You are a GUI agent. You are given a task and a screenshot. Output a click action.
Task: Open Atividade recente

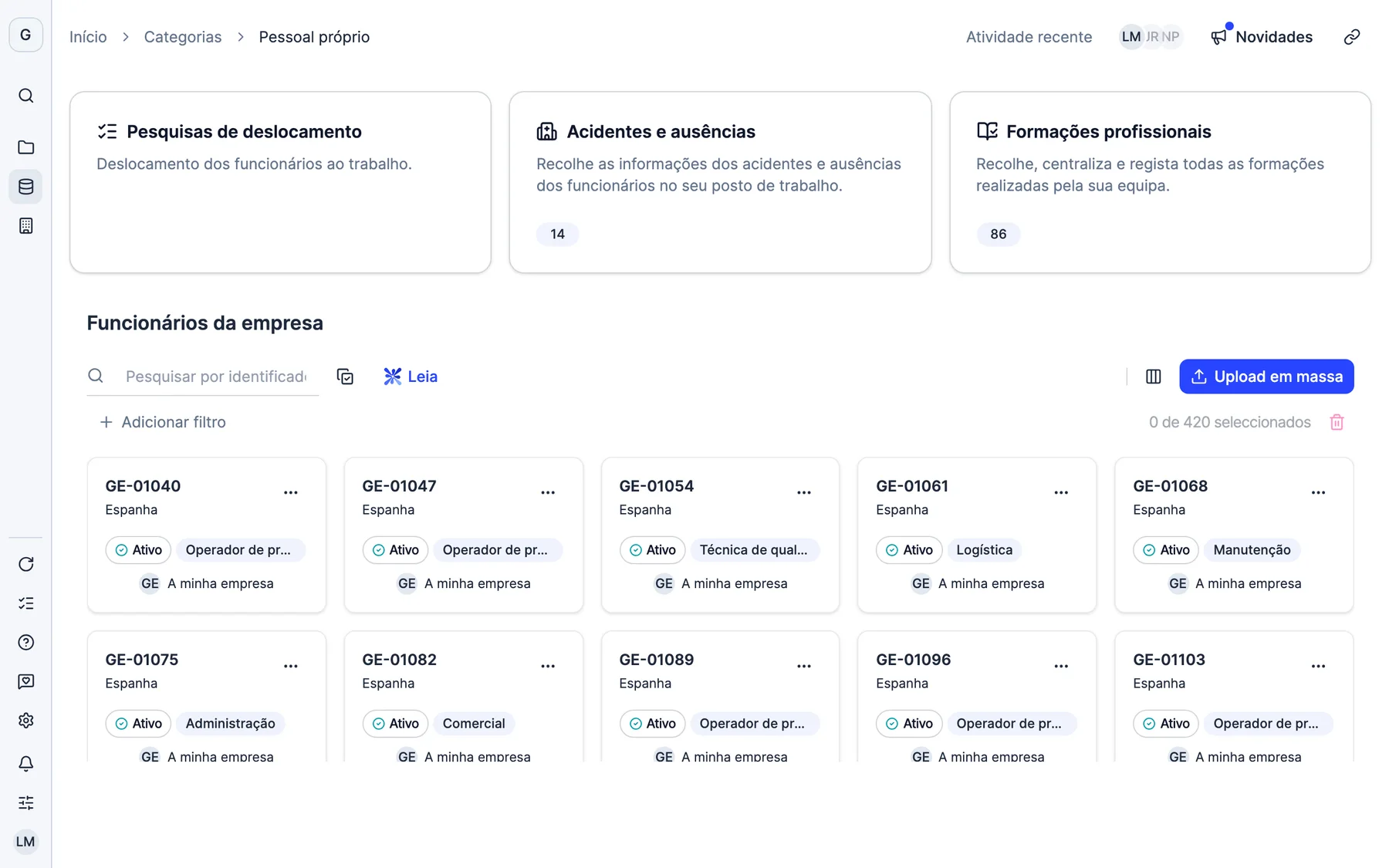(x=1029, y=37)
